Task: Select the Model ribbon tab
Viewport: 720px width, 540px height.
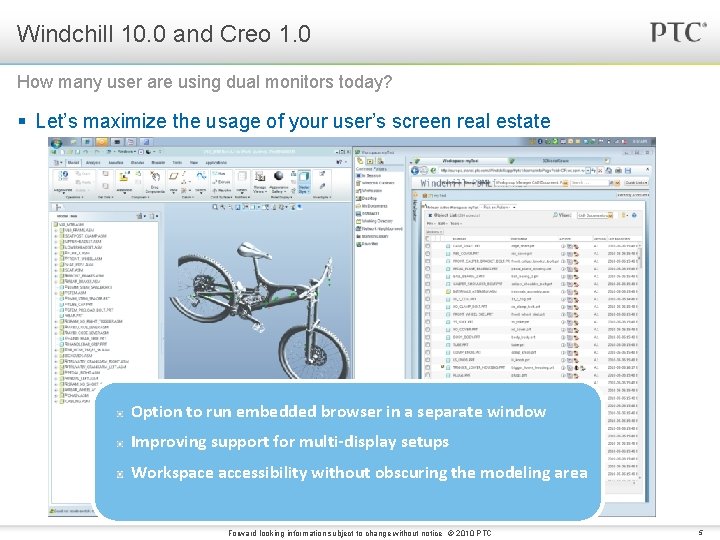Action: [x=73, y=163]
